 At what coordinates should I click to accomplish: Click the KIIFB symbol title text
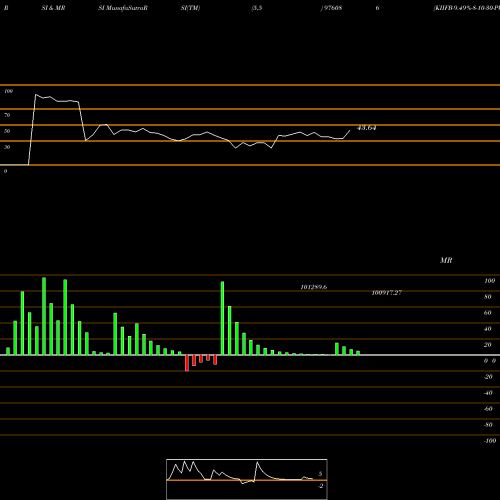(466, 8)
